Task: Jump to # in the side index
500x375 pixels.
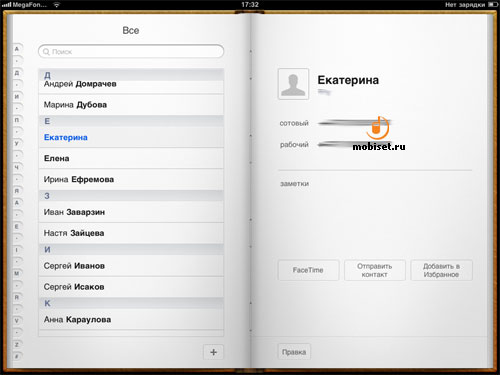Action: click(17, 356)
